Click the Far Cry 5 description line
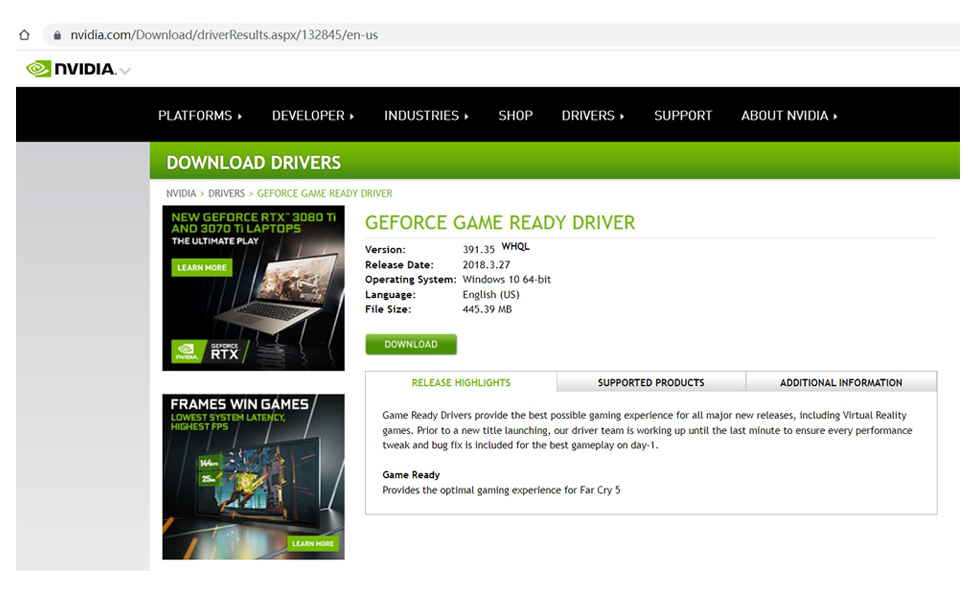This screenshot has width=970, height=600. point(501,490)
